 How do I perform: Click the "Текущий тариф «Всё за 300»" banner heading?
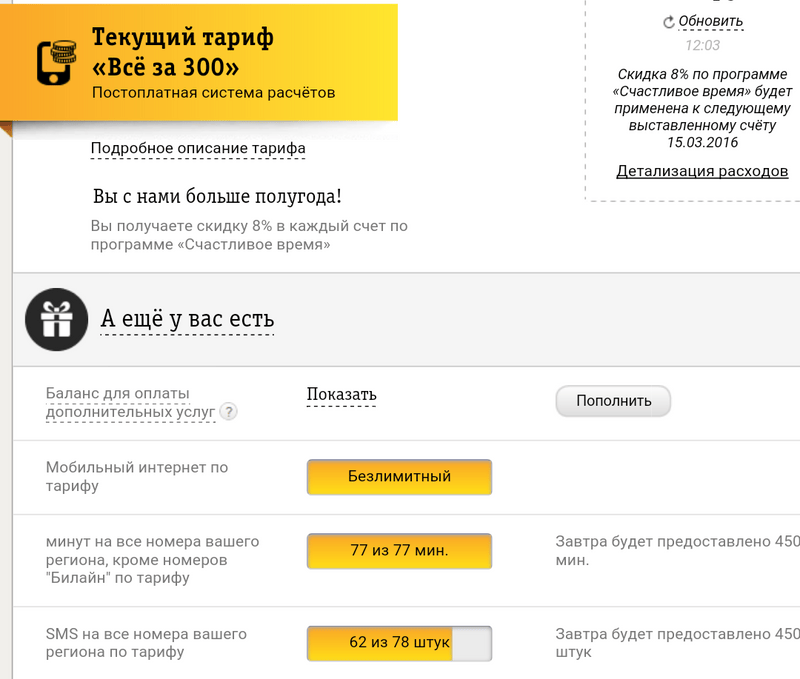coord(182,54)
